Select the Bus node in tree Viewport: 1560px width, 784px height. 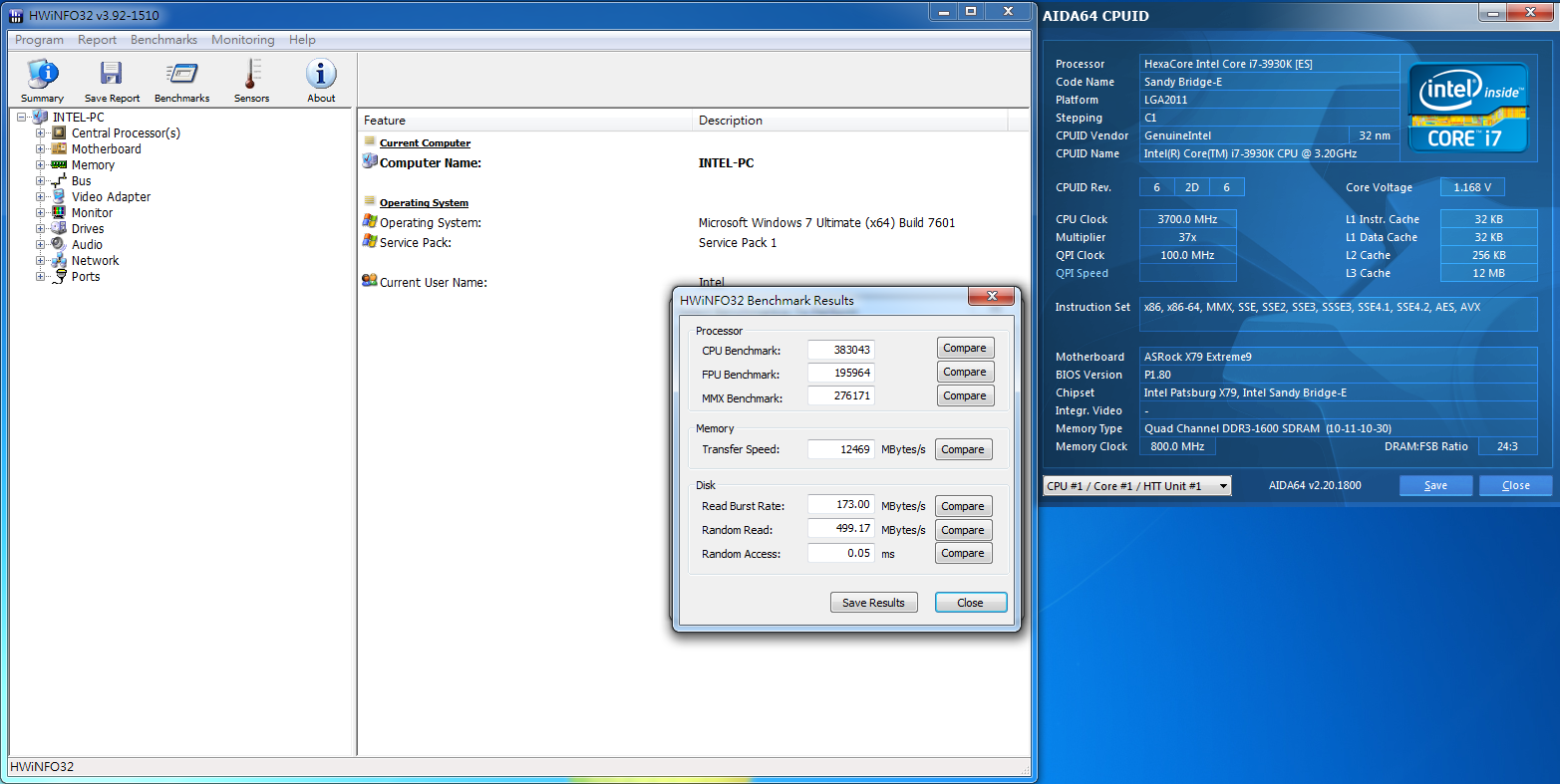point(81,180)
